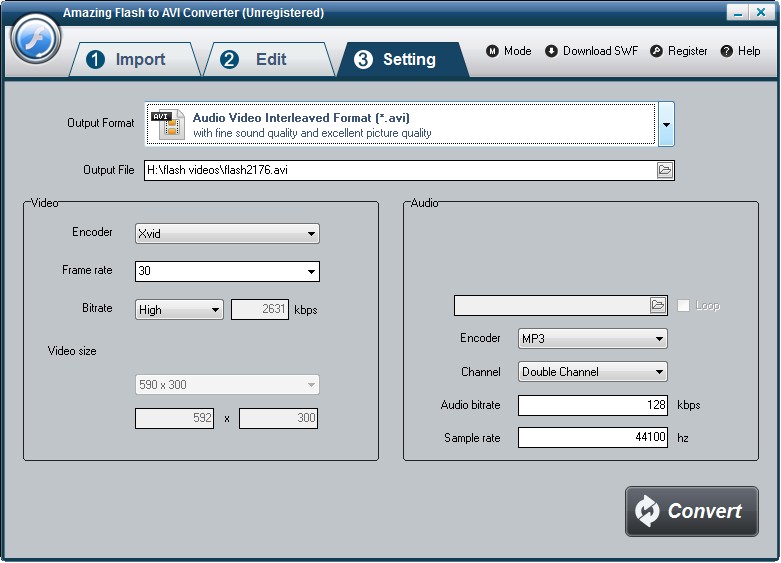
Task: Open Download SWF option
Action: tap(591, 51)
